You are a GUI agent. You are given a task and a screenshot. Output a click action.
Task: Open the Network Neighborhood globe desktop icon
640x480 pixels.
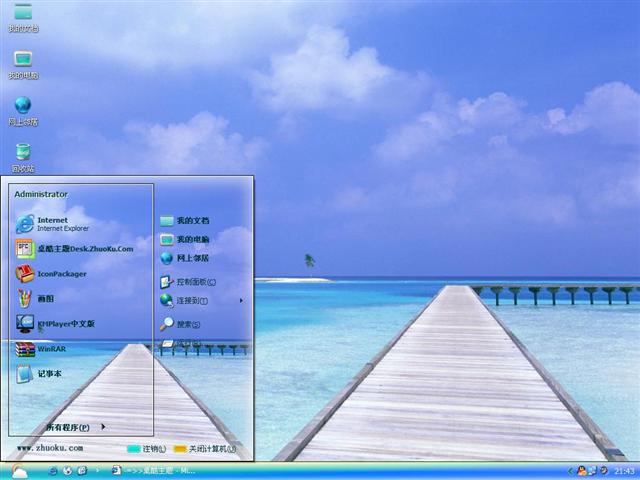point(23,111)
